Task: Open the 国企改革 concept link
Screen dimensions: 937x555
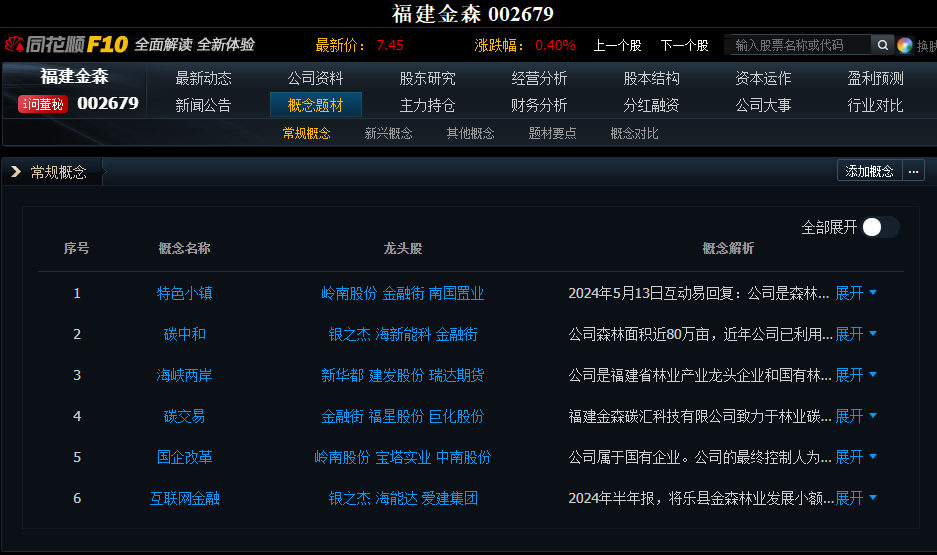Action: (x=185, y=457)
